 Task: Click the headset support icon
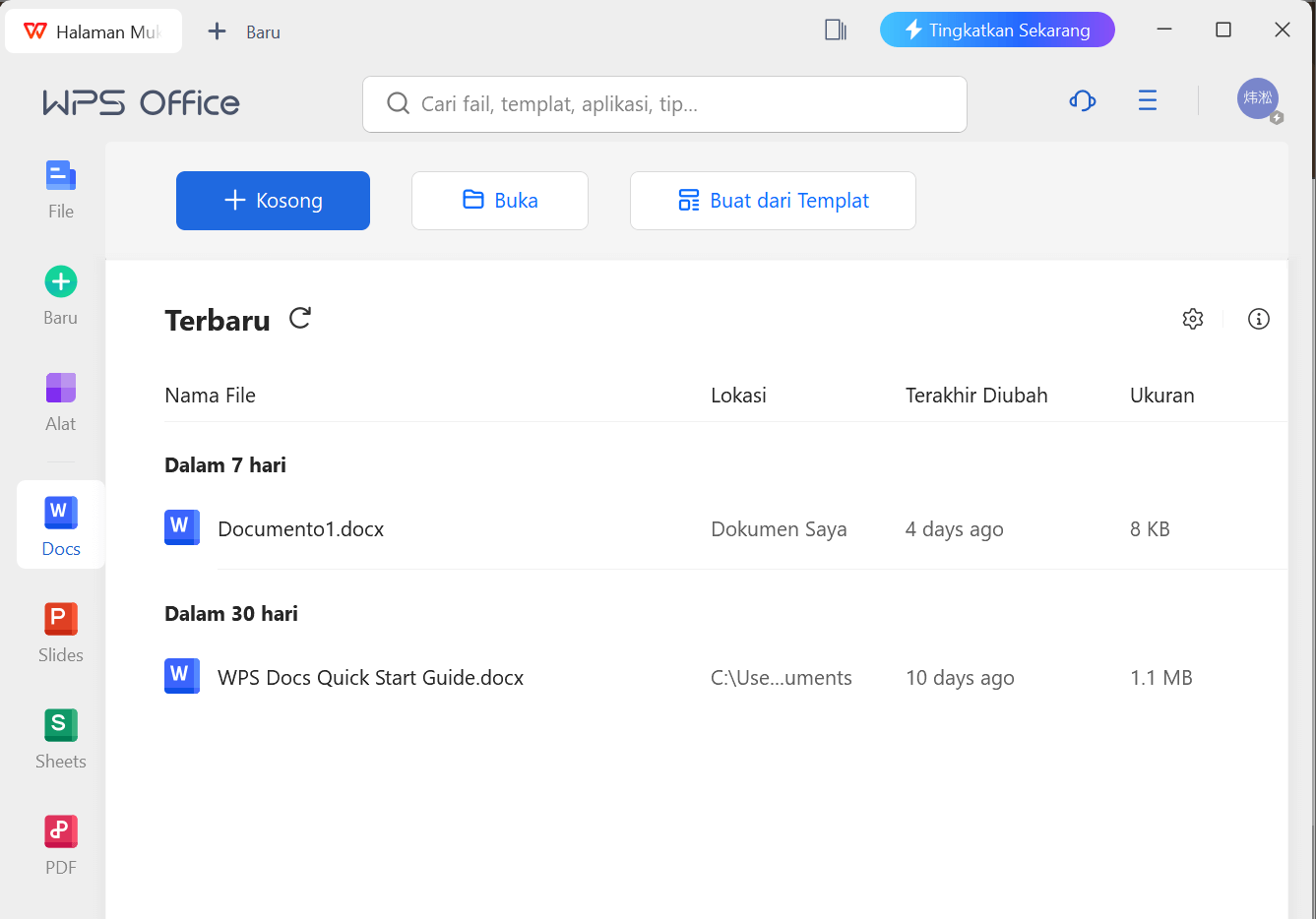(1082, 100)
